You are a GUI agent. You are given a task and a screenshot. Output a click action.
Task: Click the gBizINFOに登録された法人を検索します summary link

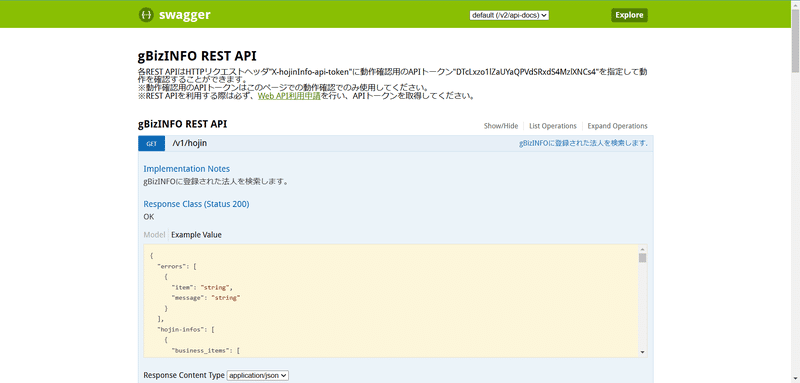(x=583, y=143)
